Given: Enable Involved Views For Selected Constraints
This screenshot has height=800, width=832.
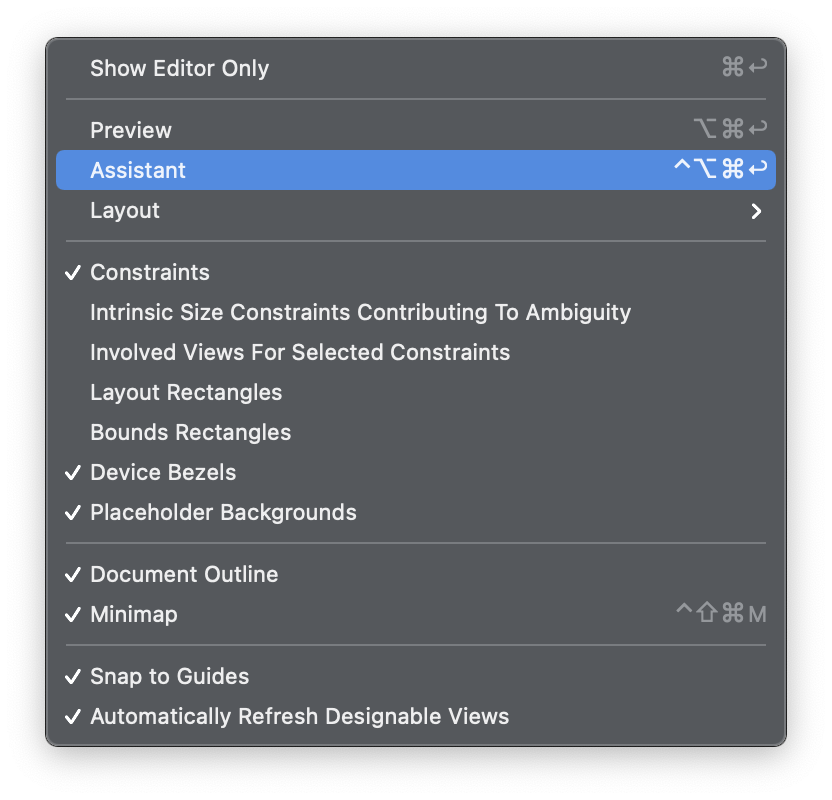Looking at the screenshot, I should tap(415, 352).
